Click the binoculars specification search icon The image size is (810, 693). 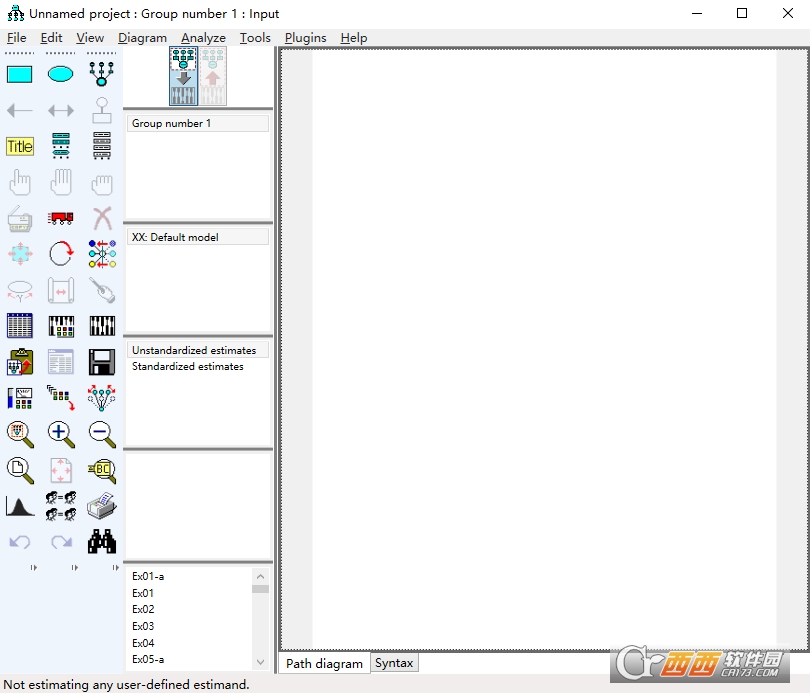pos(102,542)
